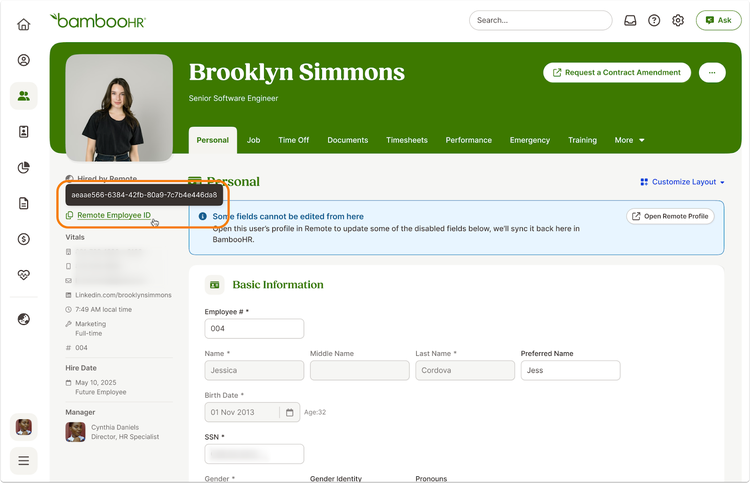Click Open Remote Profile button
The height and width of the screenshot is (483, 750).
tap(670, 216)
